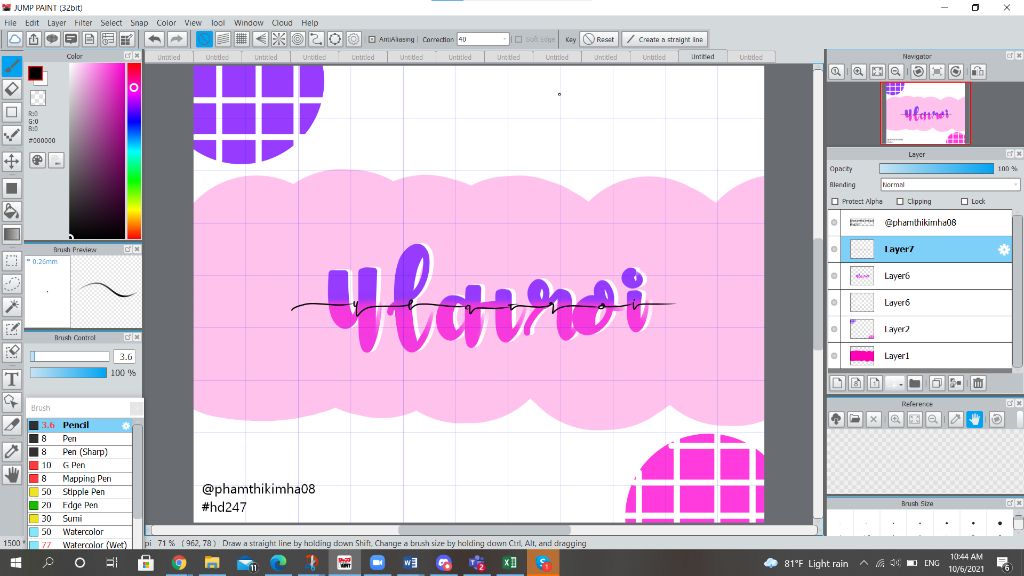Select the Bucket fill tool
The height and width of the screenshot is (576, 1024).
12,211
